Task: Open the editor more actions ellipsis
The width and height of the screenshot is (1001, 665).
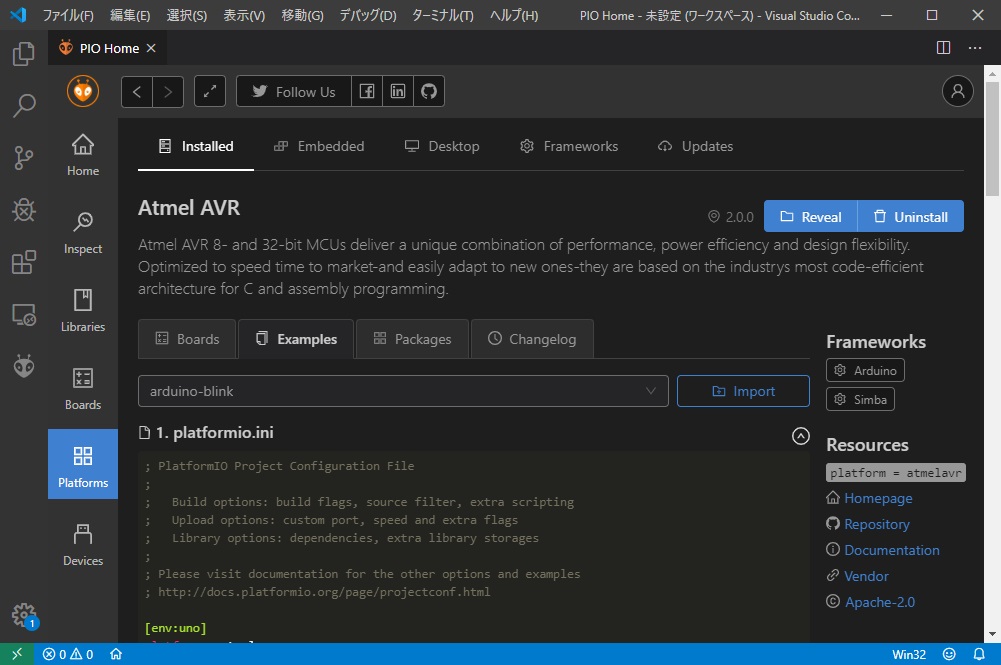Action: pos(975,48)
